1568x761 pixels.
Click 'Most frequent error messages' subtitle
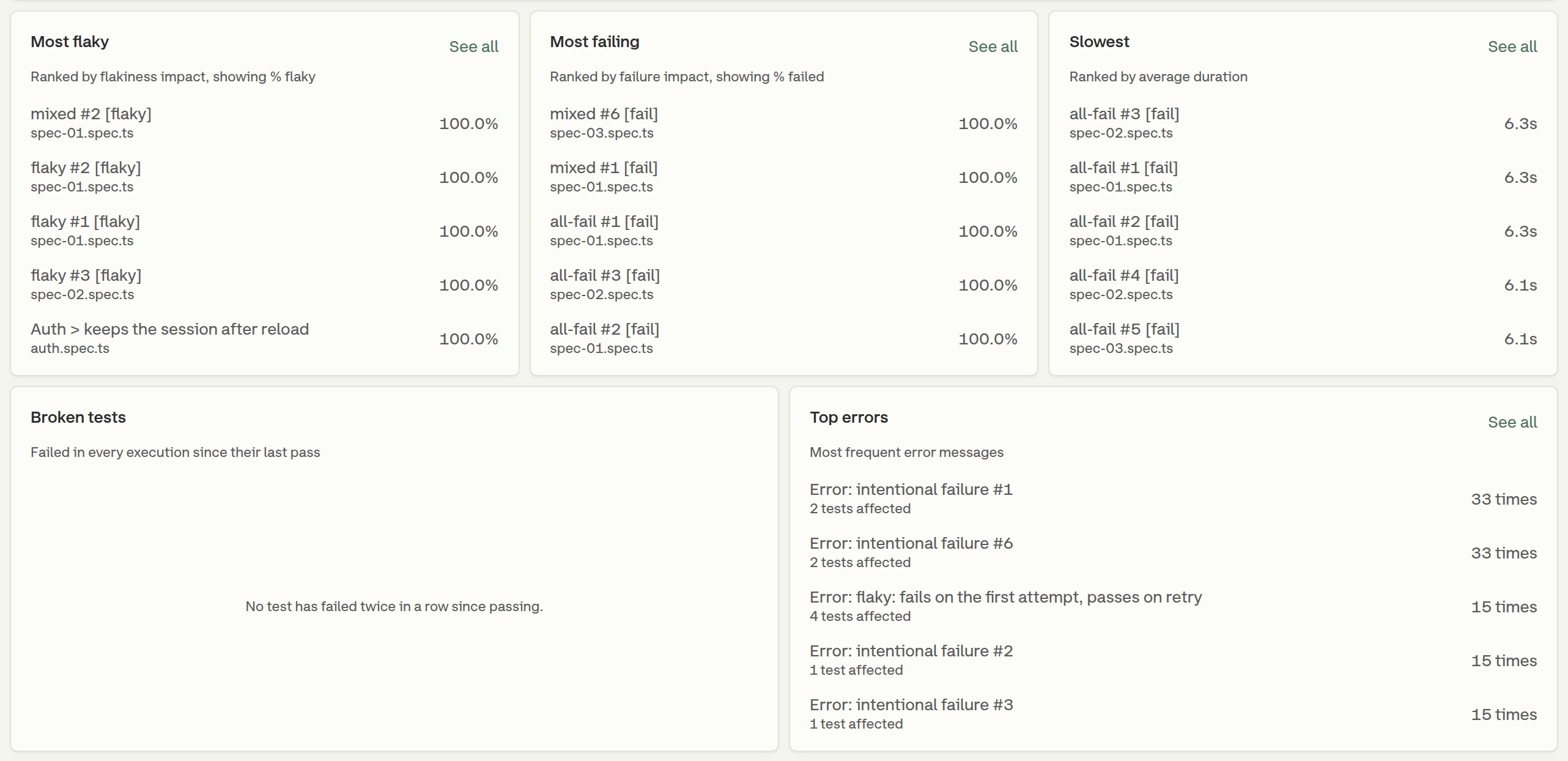906,452
